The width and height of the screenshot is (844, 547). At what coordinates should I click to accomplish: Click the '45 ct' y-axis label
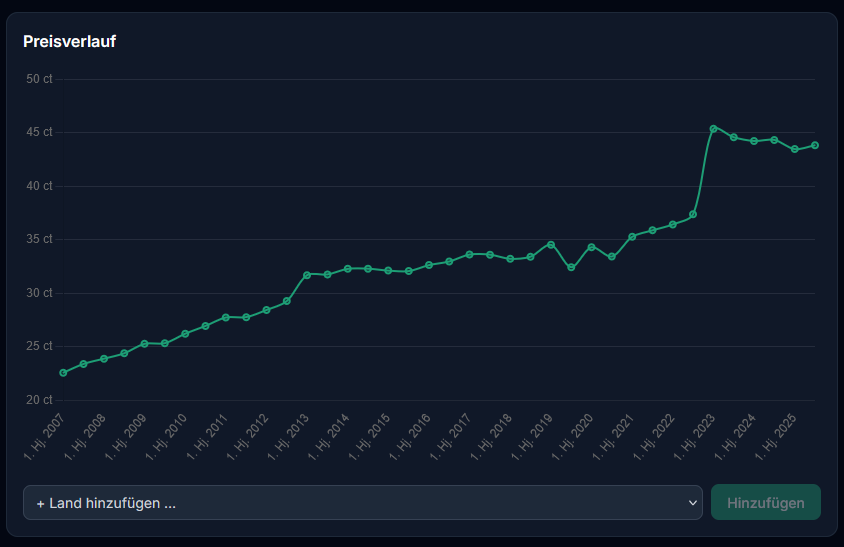pyautogui.click(x=39, y=132)
